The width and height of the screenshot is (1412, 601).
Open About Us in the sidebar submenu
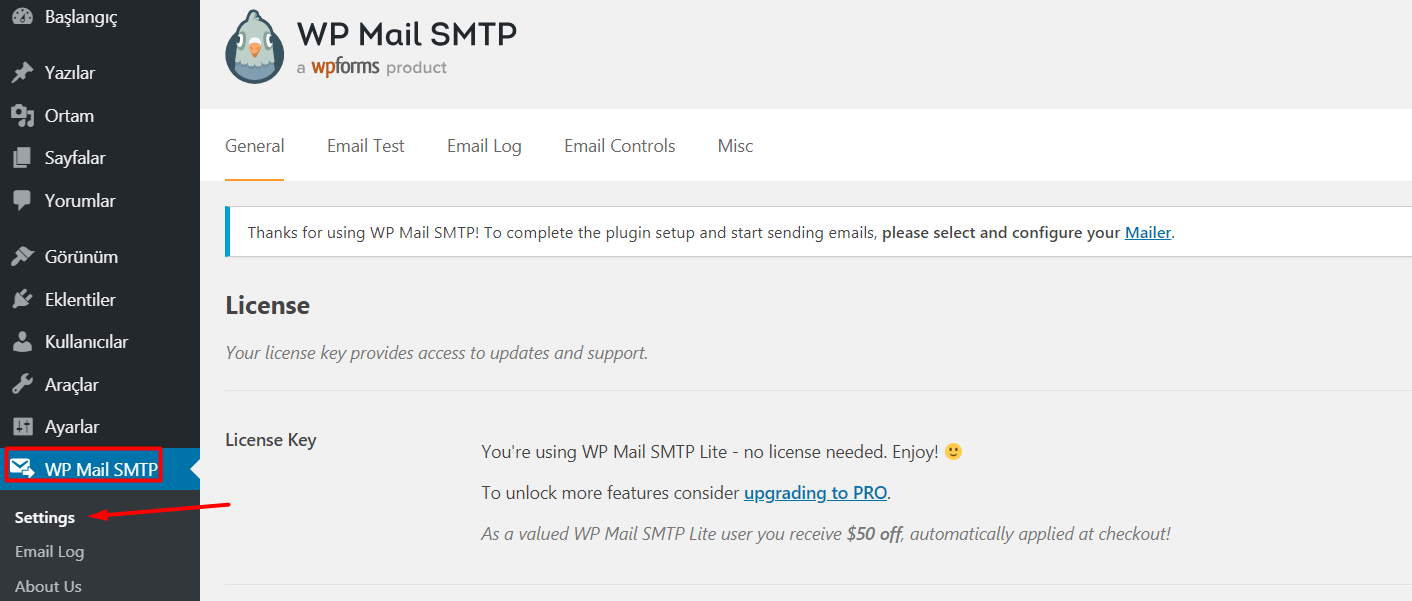(x=48, y=586)
